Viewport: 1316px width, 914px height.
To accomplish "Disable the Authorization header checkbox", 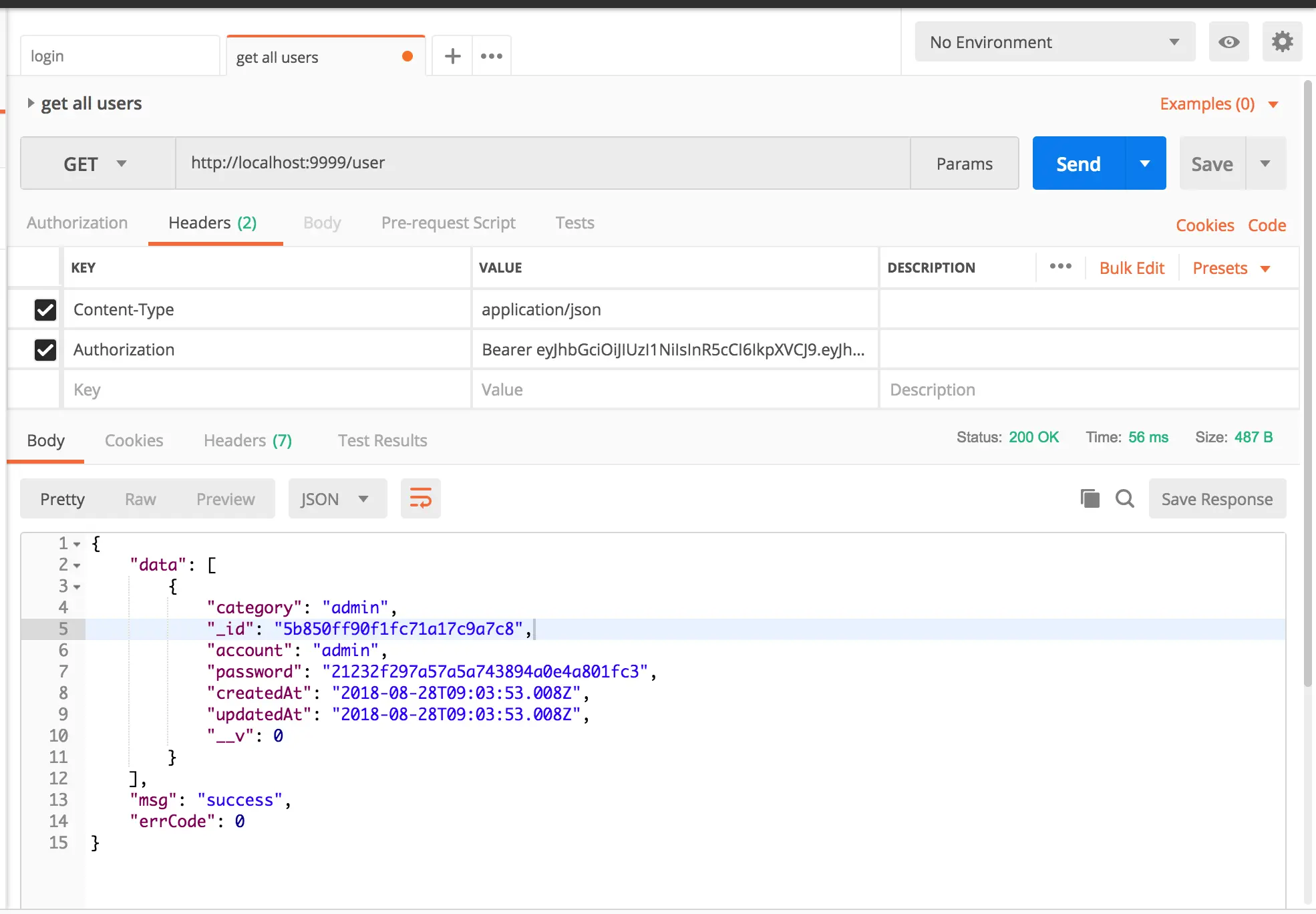I will pyautogui.click(x=45, y=349).
